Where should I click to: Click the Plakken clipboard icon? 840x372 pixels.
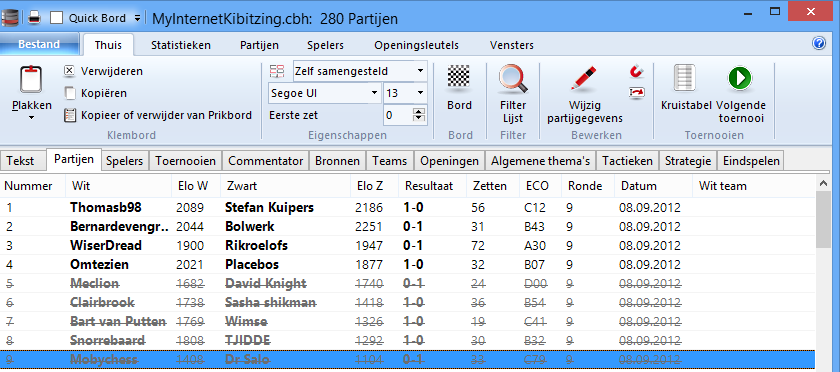pyautogui.click(x=32, y=80)
